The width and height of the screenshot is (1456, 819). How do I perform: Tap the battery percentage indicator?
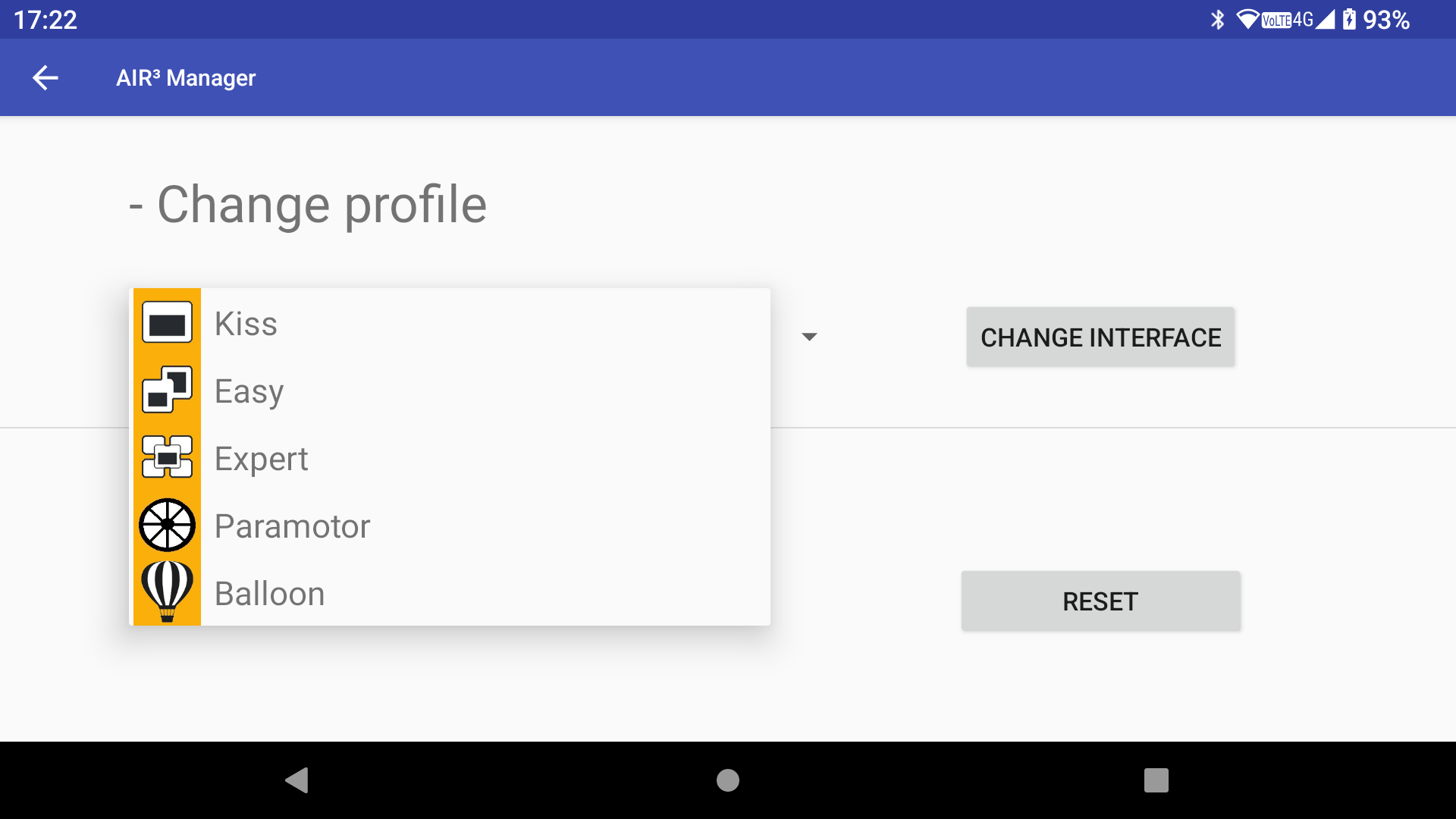pos(1386,20)
